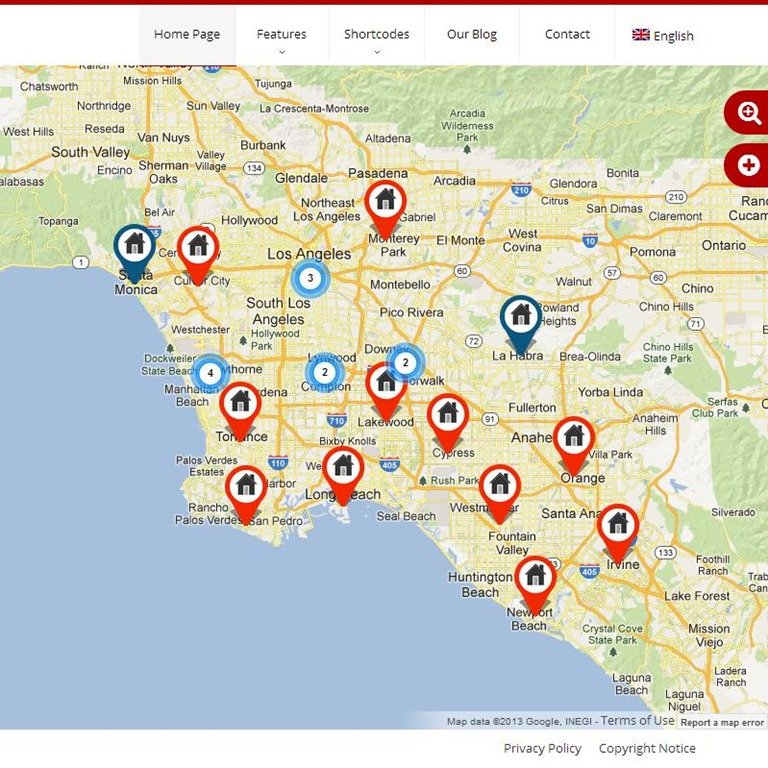Open the Shortcodes menu item
The image size is (768, 768).
coord(377,34)
